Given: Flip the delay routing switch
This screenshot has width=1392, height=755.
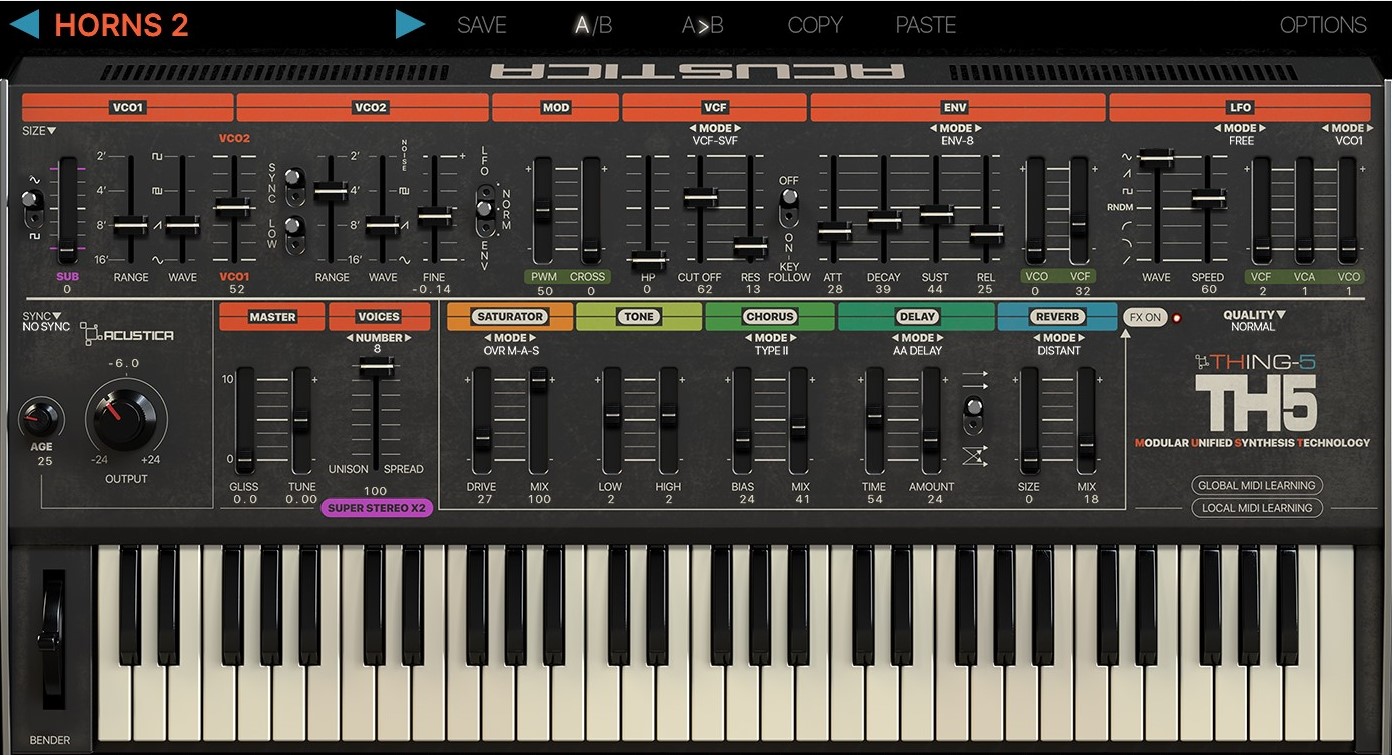Looking at the screenshot, I should (x=973, y=415).
